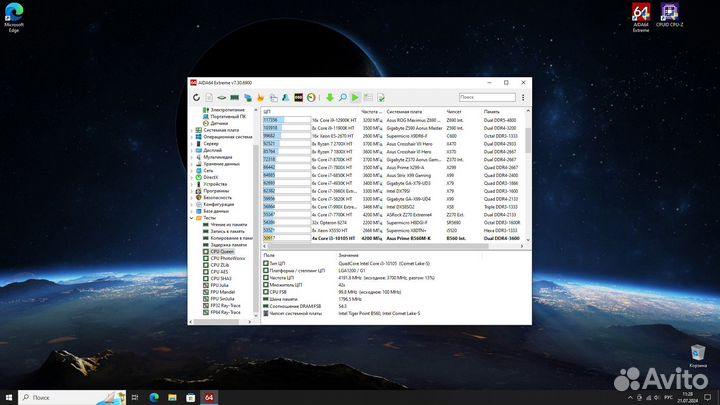This screenshot has width=720, height=405.
Task: Expand the Хранение данных node
Action: click(191, 164)
